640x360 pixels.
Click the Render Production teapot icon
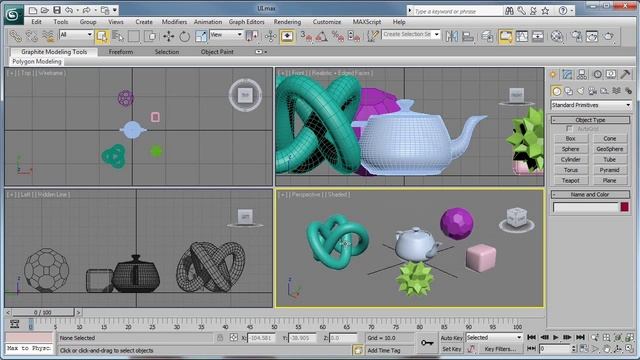609,36
